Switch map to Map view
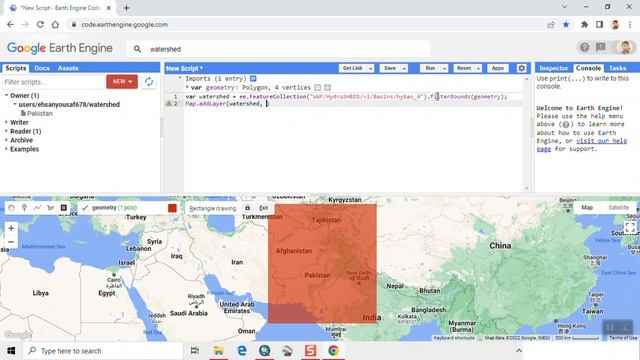Image resolution: width=640 pixels, height=360 pixels. pyautogui.click(x=587, y=207)
